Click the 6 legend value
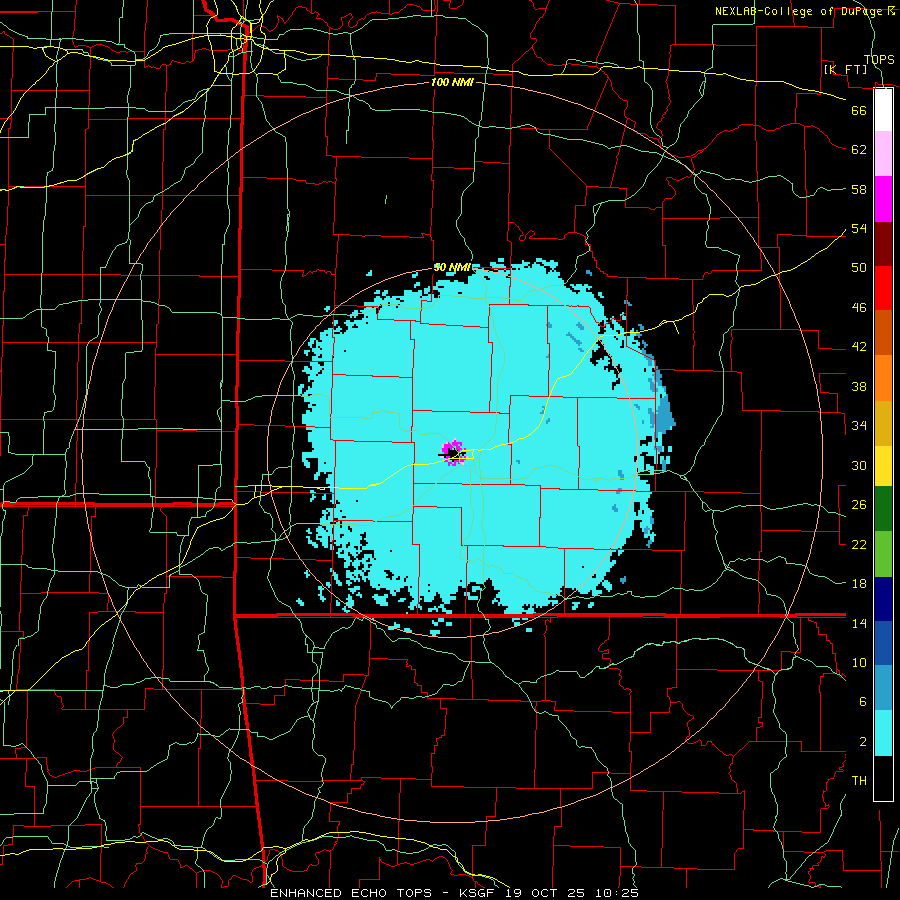The image size is (900, 900). [863, 701]
